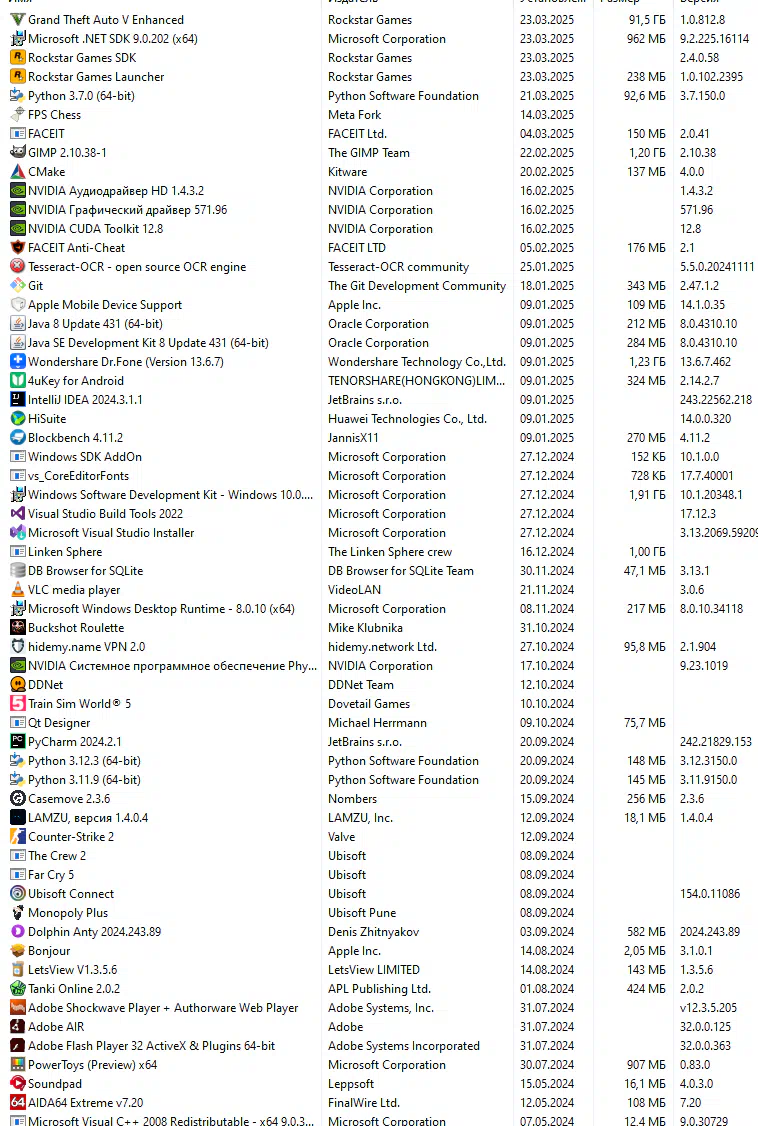Screen dimensions: 758x1126
Task: Click the Grand Theft Auto V Enhanced icon
Action: pyautogui.click(x=17, y=19)
